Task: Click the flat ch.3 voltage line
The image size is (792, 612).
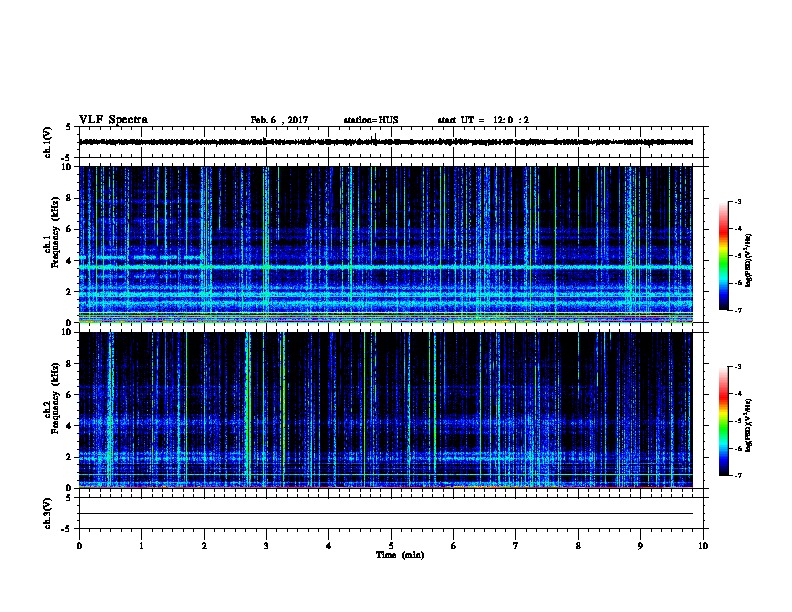Action: click(386, 514)
